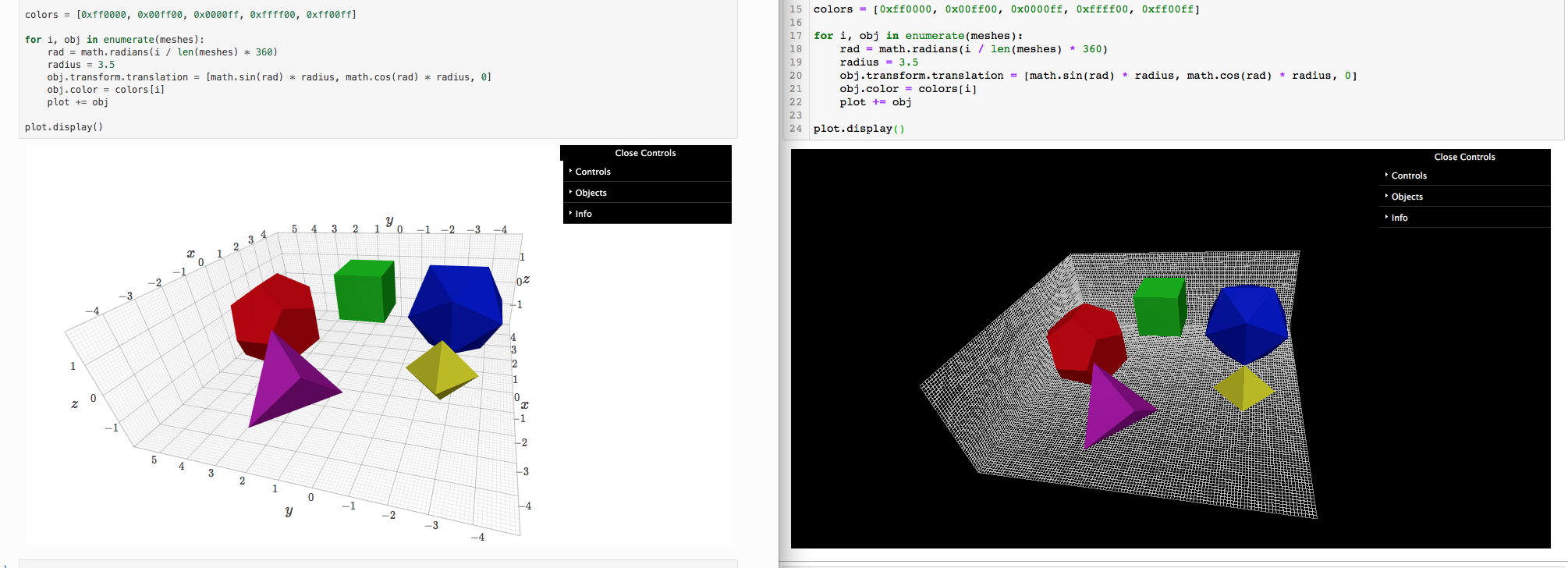Screen dimensions: 1568x568
Task: Click plot.display() in the left code cell
Action: click(64, 127)
